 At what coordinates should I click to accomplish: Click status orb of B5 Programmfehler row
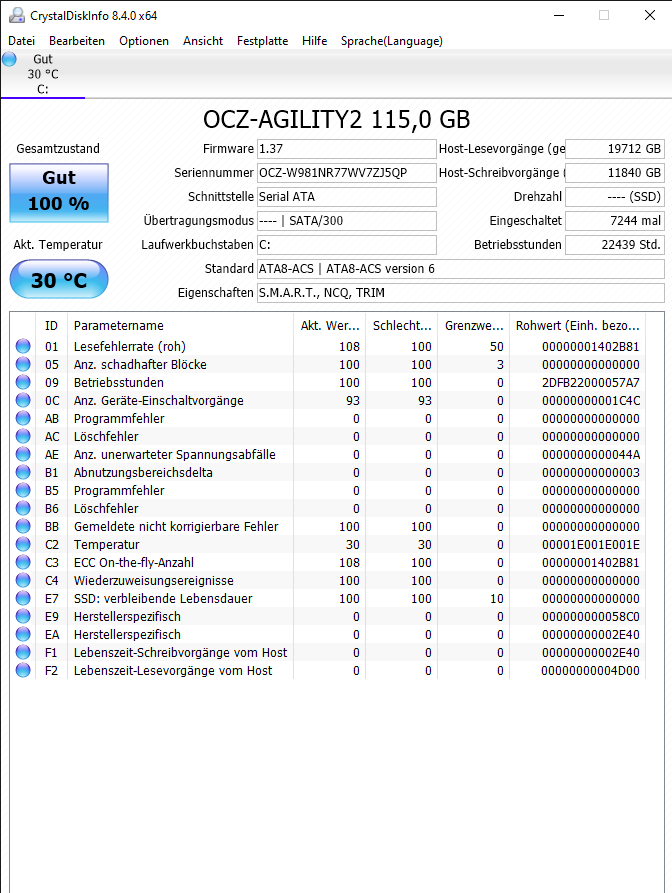pos(23,490)
